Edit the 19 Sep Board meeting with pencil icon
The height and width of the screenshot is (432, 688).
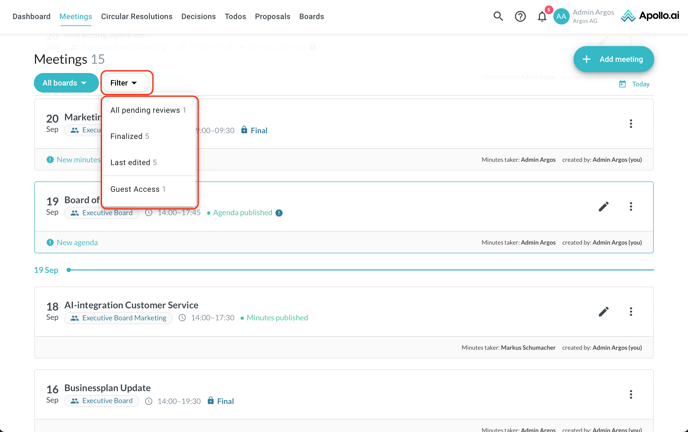coord(603,207)
